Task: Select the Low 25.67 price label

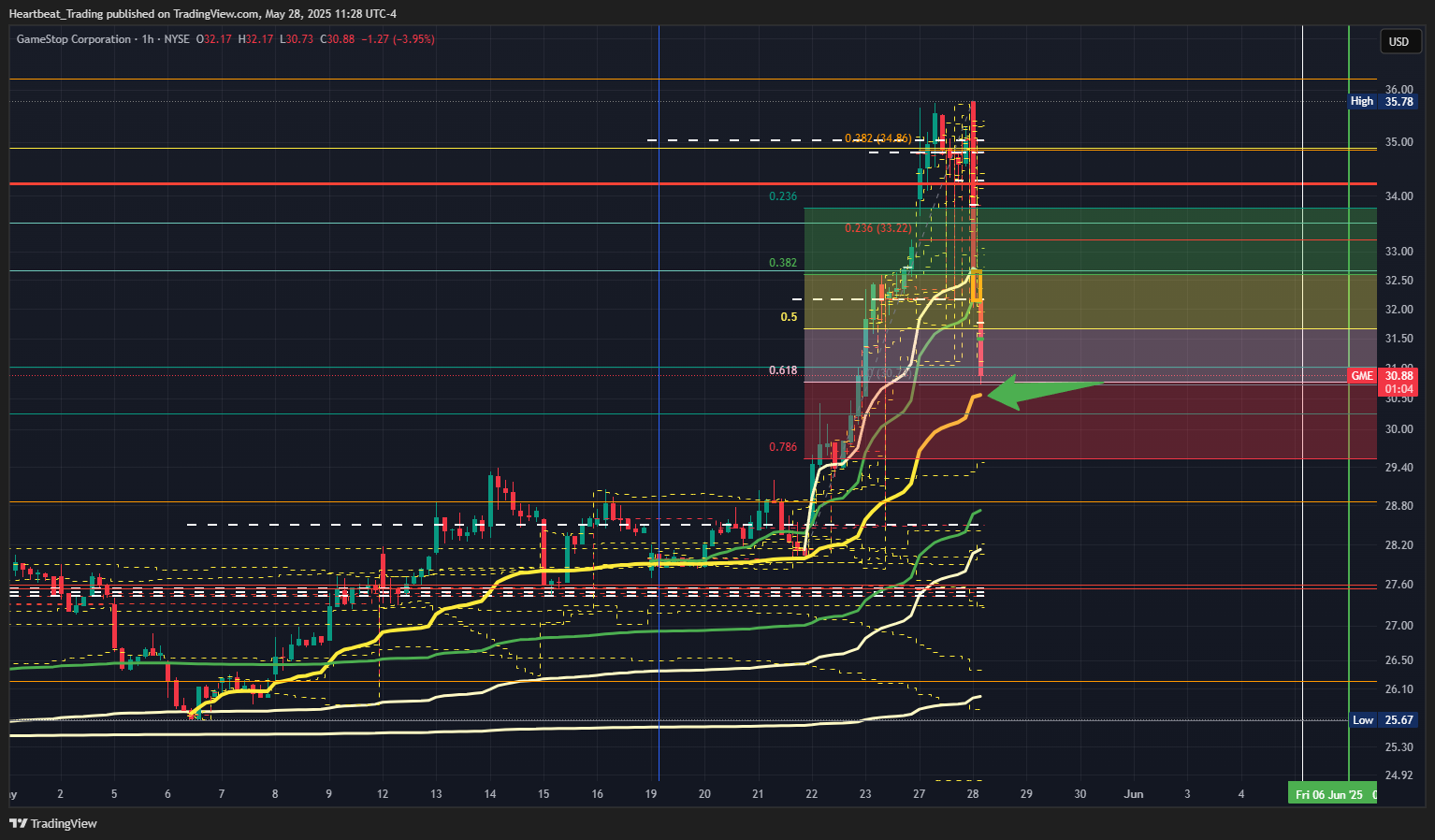Action: (1383, 719)
